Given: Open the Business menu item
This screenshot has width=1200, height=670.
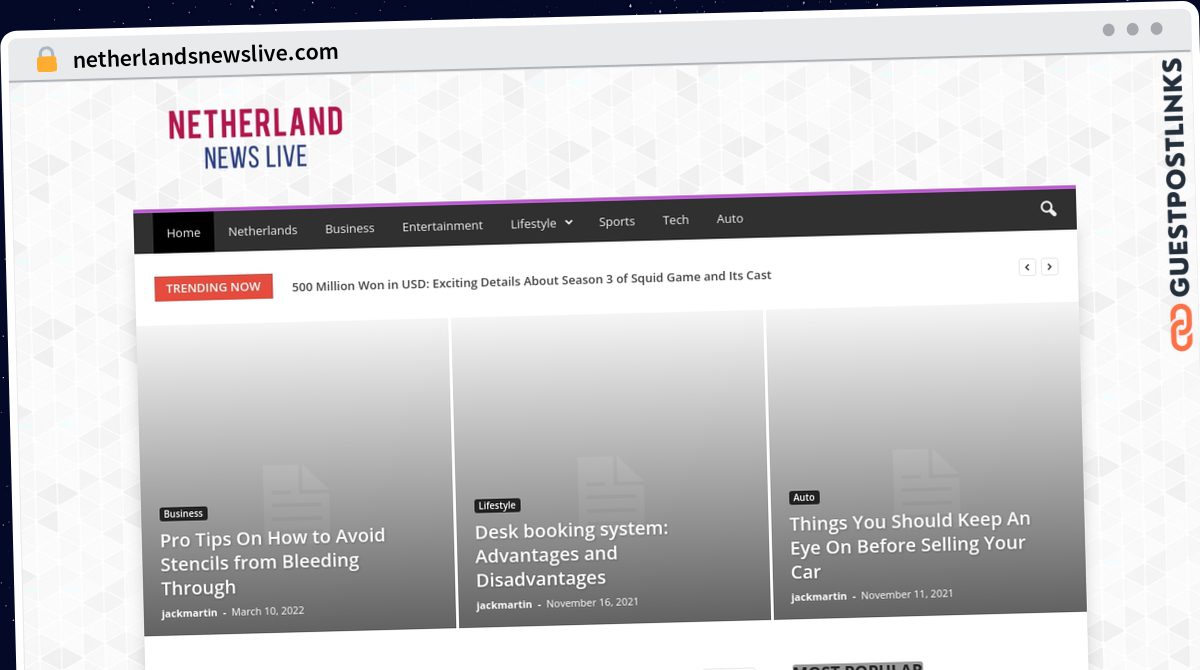Looking at the screenshot, I should coord(350,229).
